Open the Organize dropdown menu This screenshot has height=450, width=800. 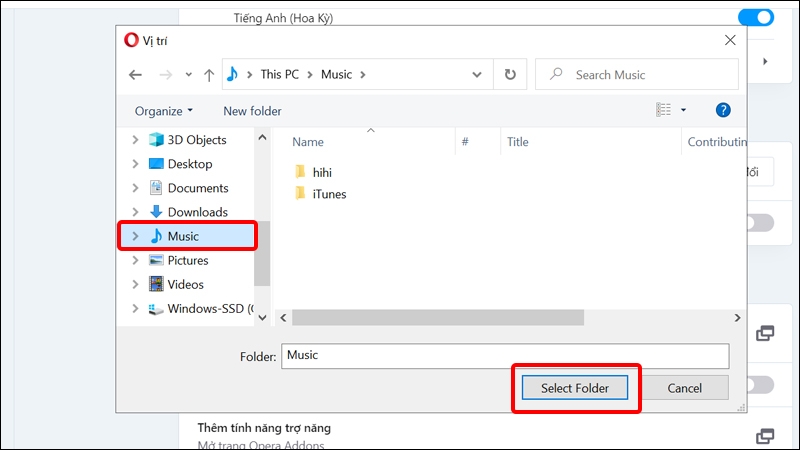click(164, 111)
